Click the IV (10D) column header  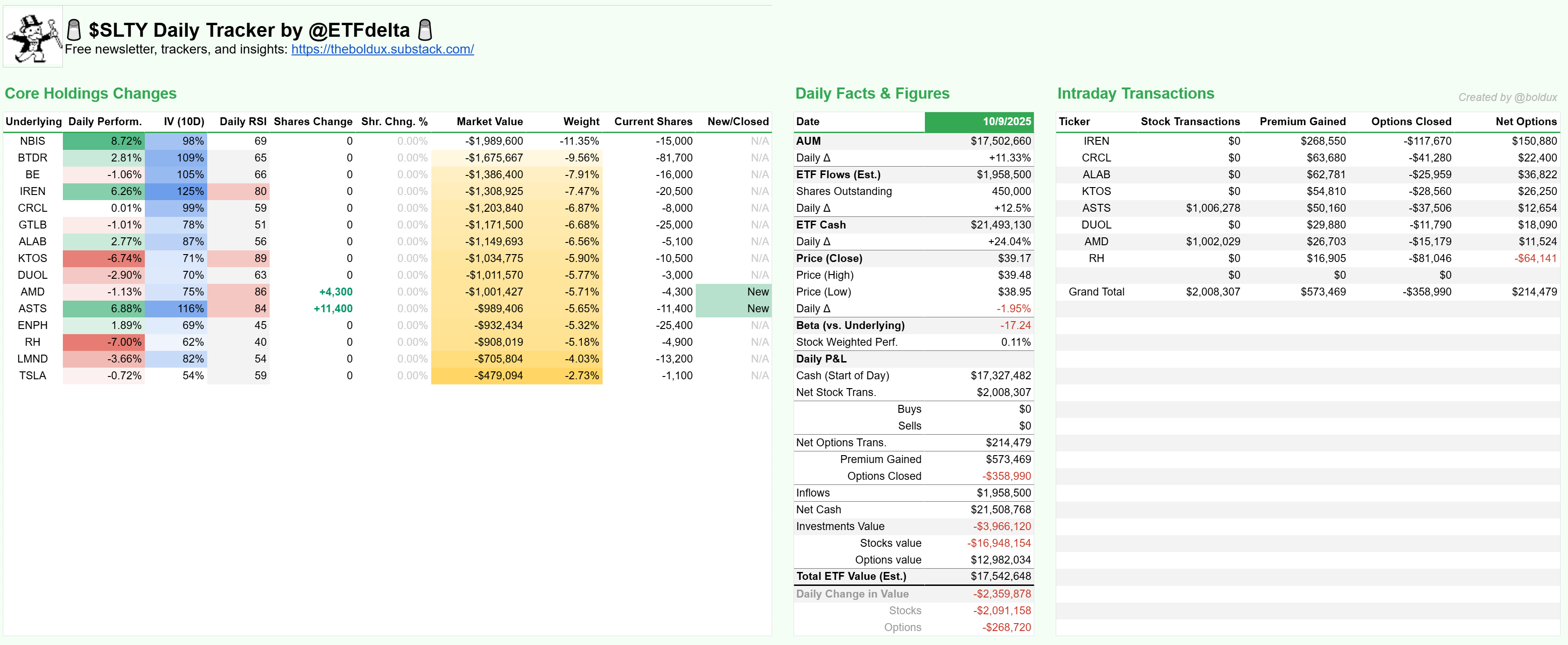pos(184,122)
